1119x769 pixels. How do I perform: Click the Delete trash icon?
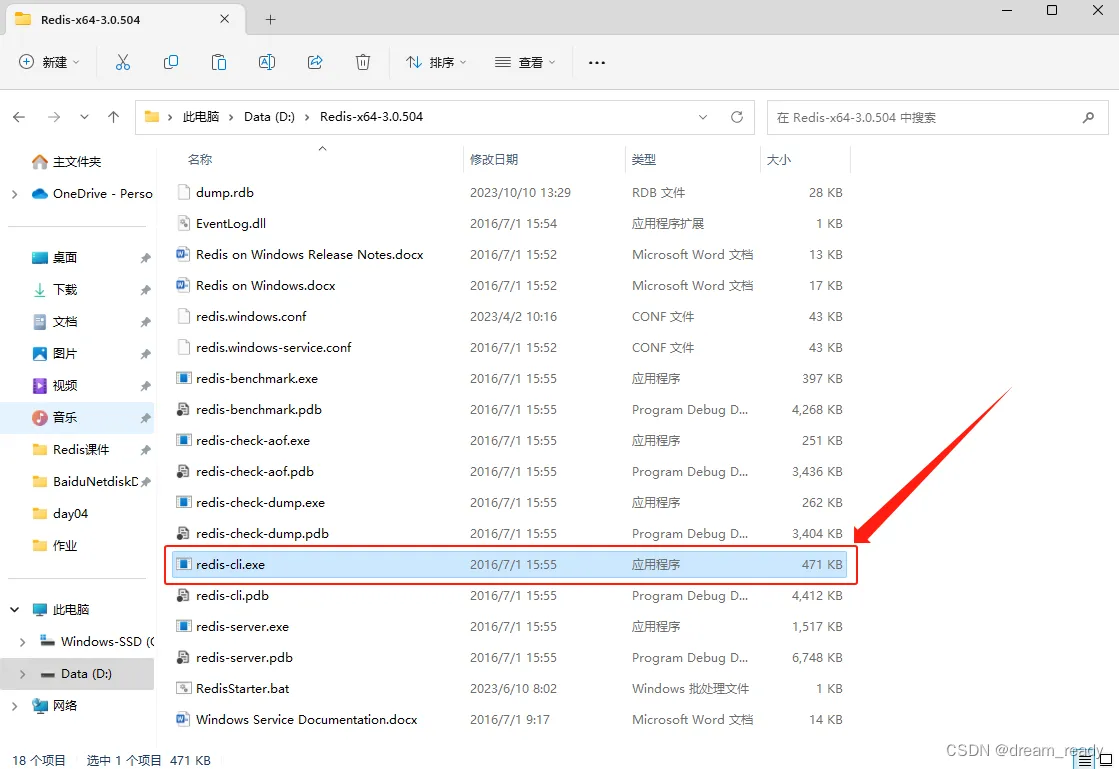[x=363, y=63]
